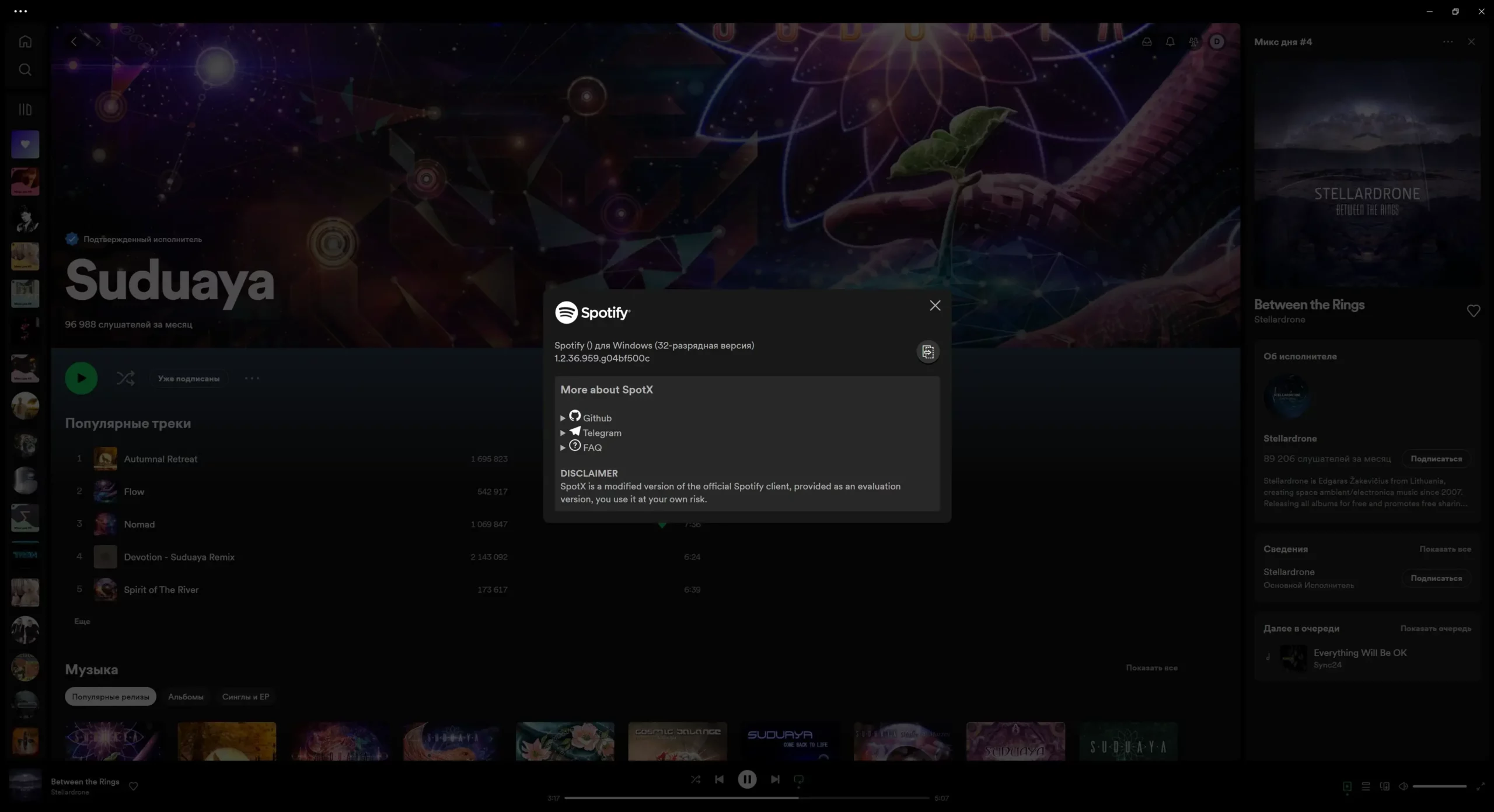Open Your Library sidebar icon

tap(25, 110)
